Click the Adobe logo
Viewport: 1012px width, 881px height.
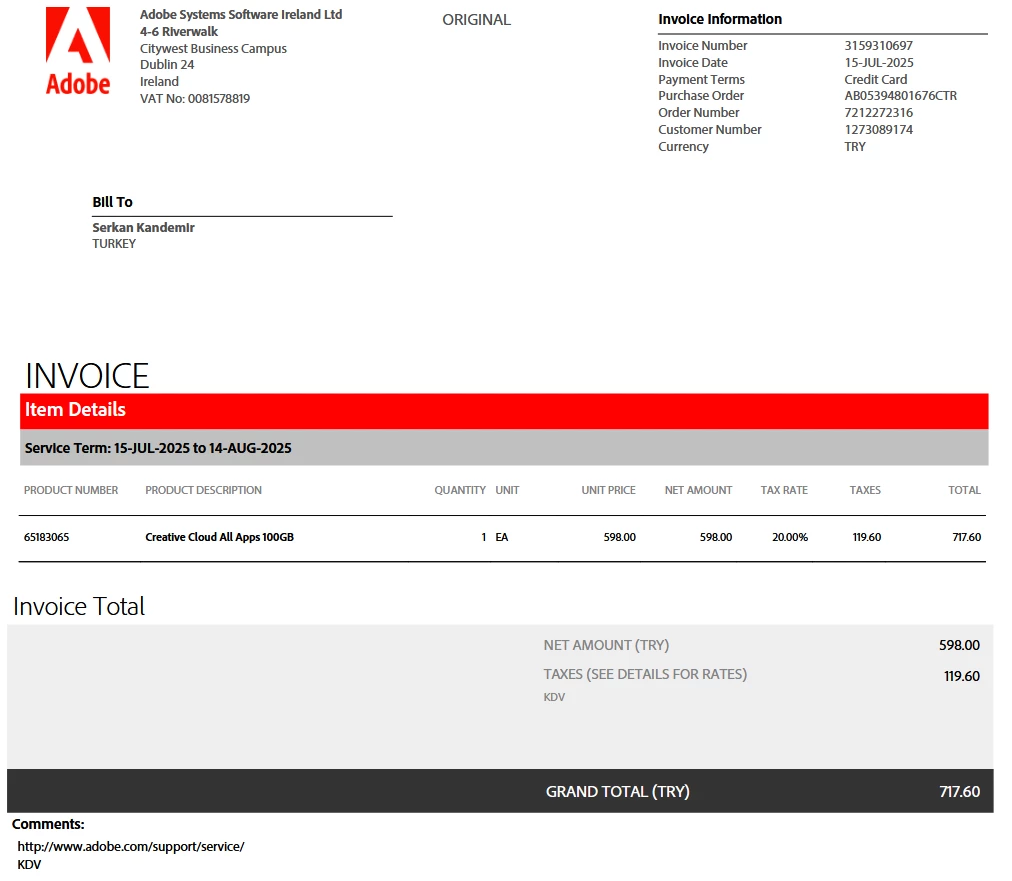(78, 51)
